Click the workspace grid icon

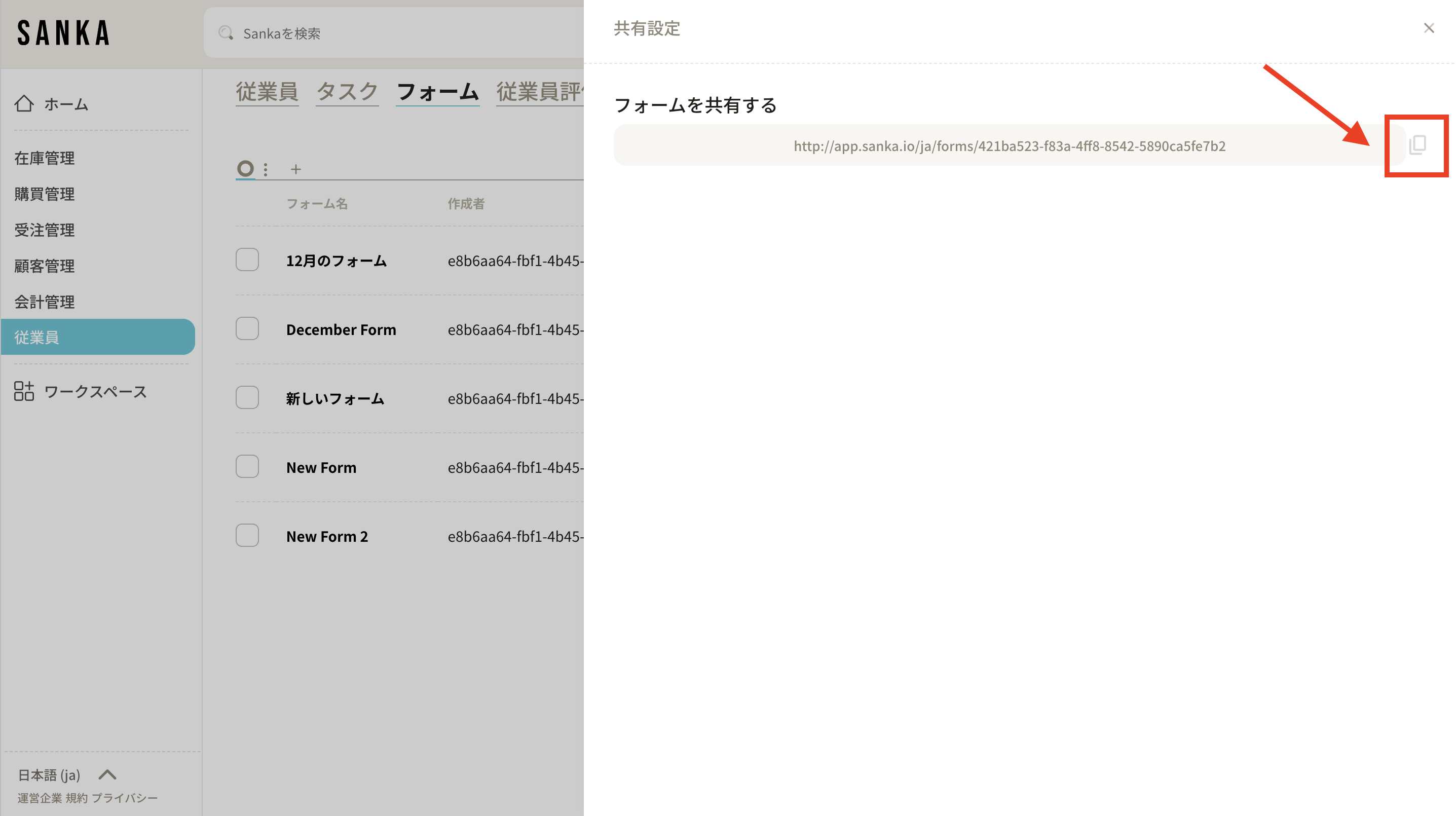pyautogui.click(x=24, y=391)
